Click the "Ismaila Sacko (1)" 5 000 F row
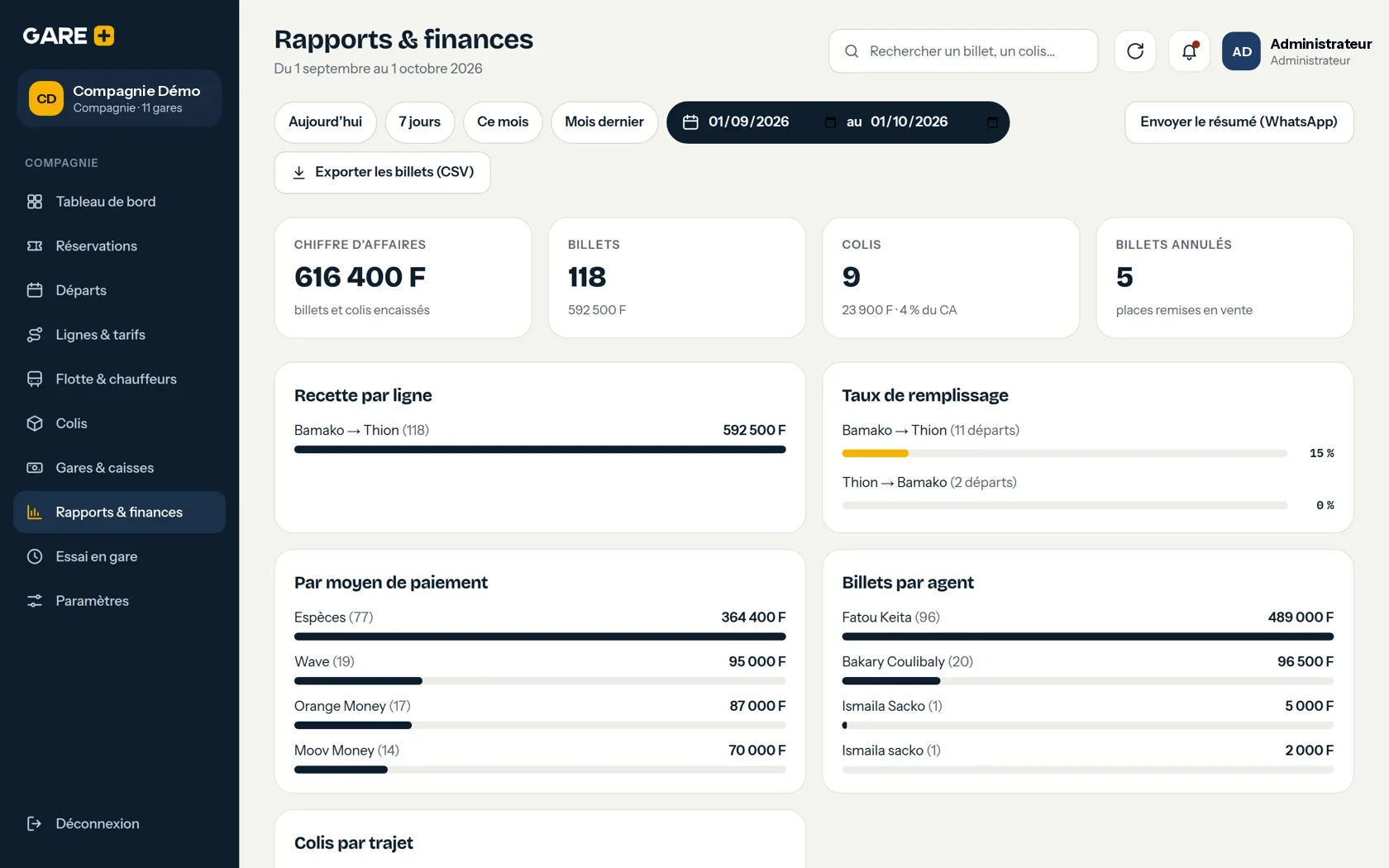Screen dimensions: 1389x868 click(x=1087, y=714)
